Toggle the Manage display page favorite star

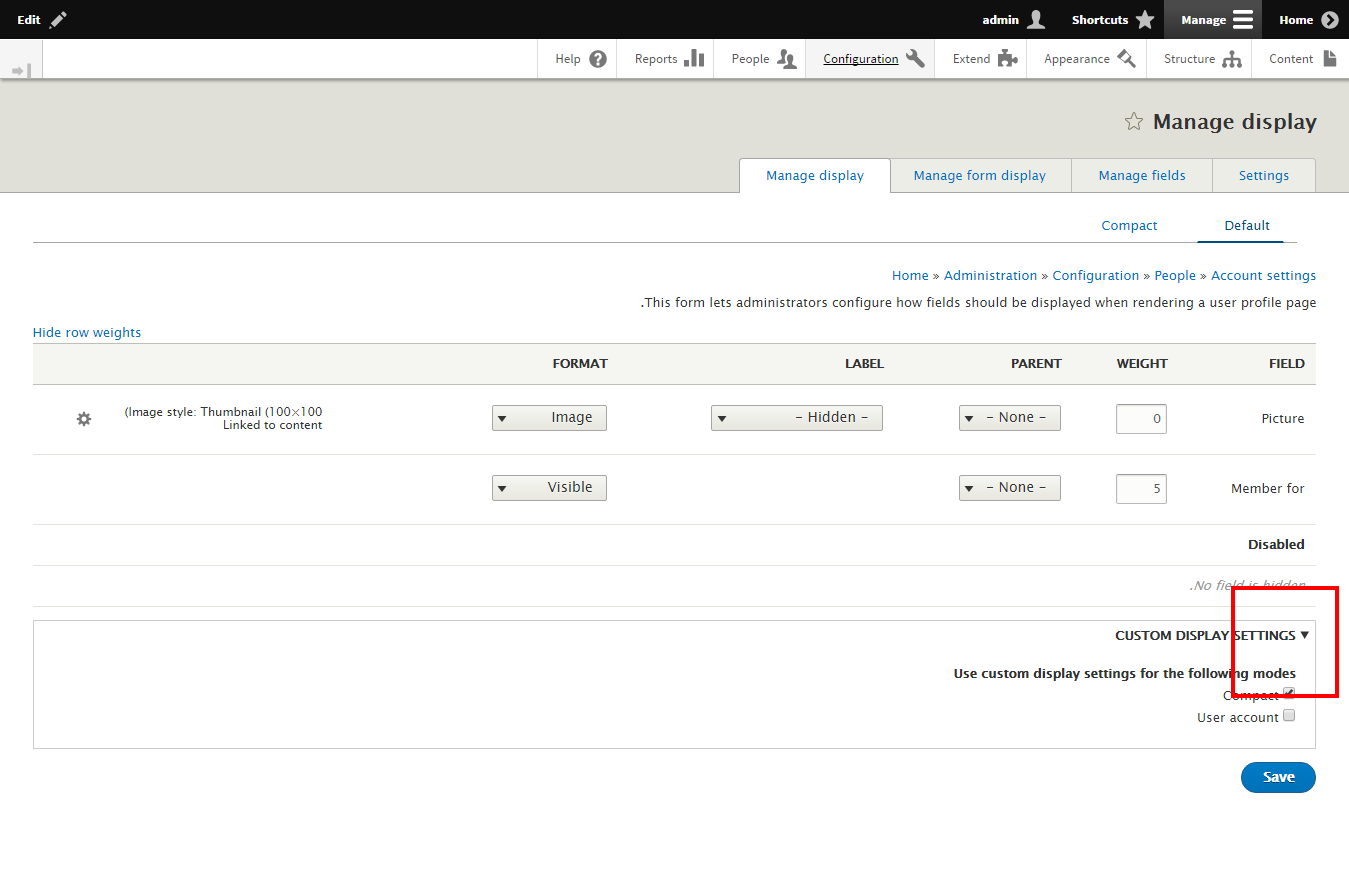tap(1133, 121)
